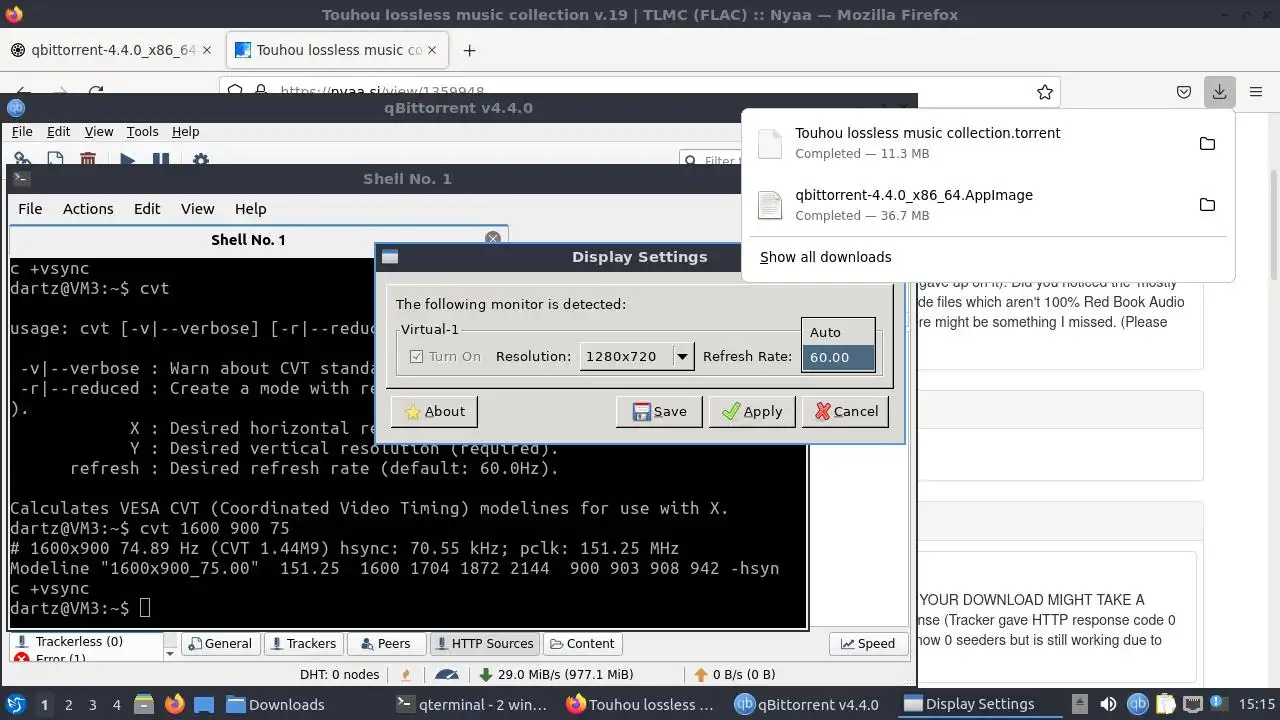Click Show all downloads in Firefox panel
1280x720 pixels.
(x=825, y=257)
